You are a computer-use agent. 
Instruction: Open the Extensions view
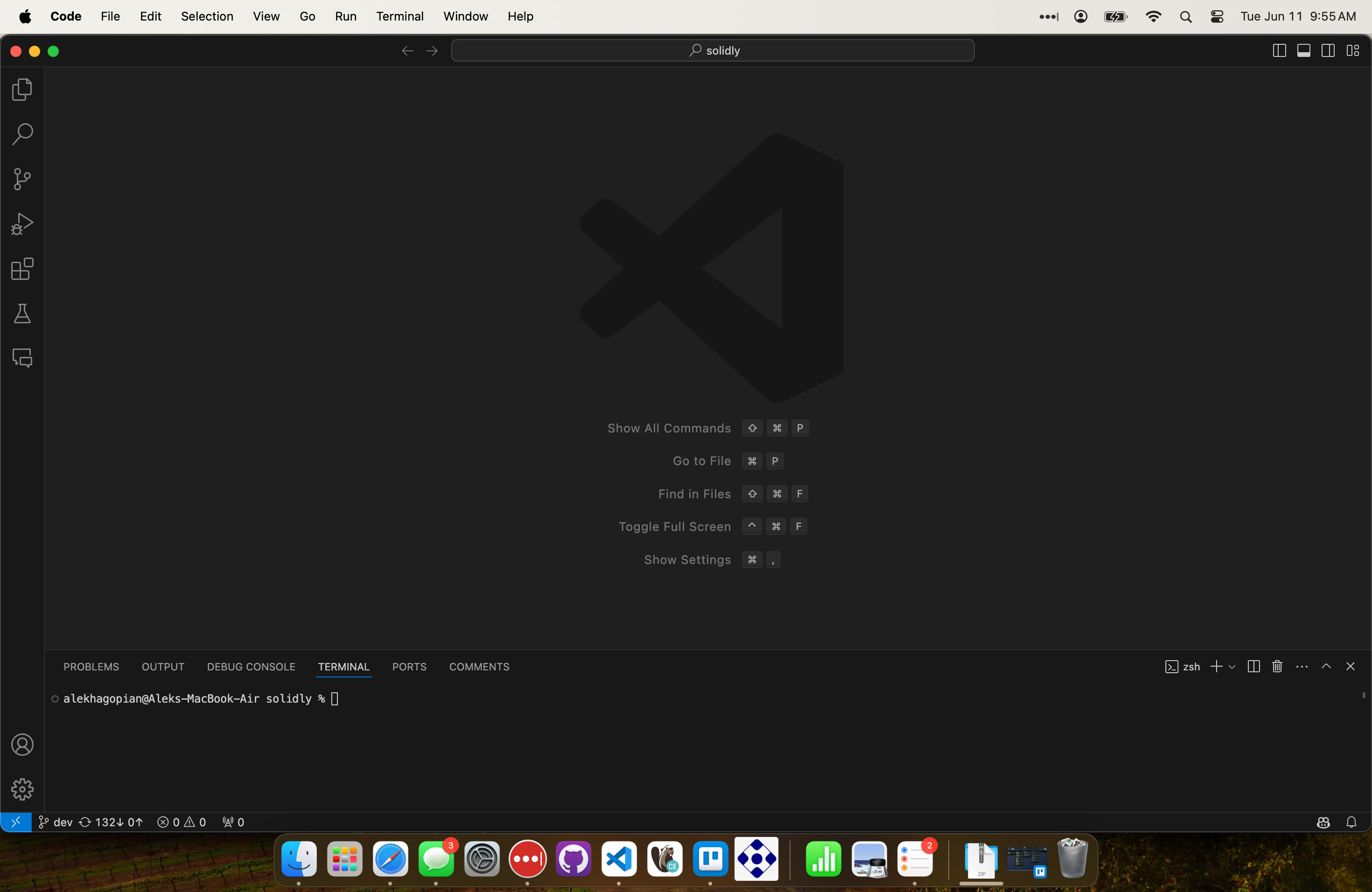pyautogui.click(x=22, y=269)
